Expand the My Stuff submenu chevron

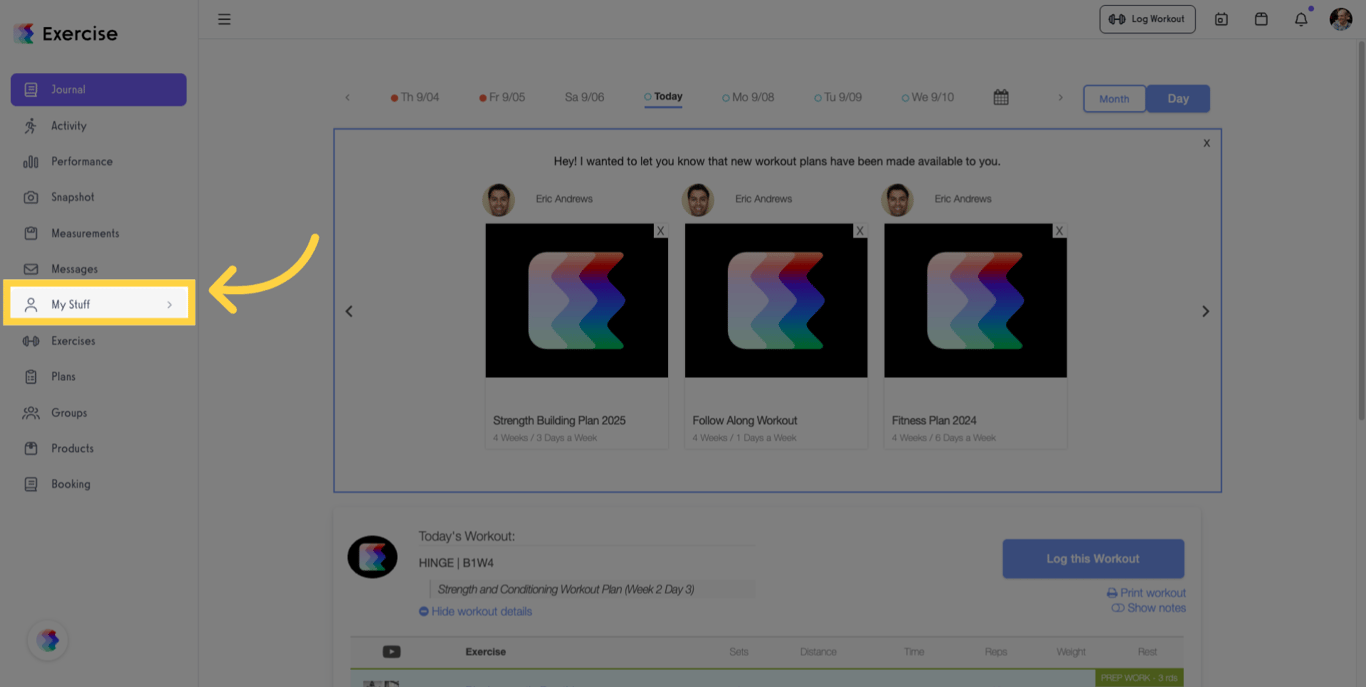click(x=169, y=305)
